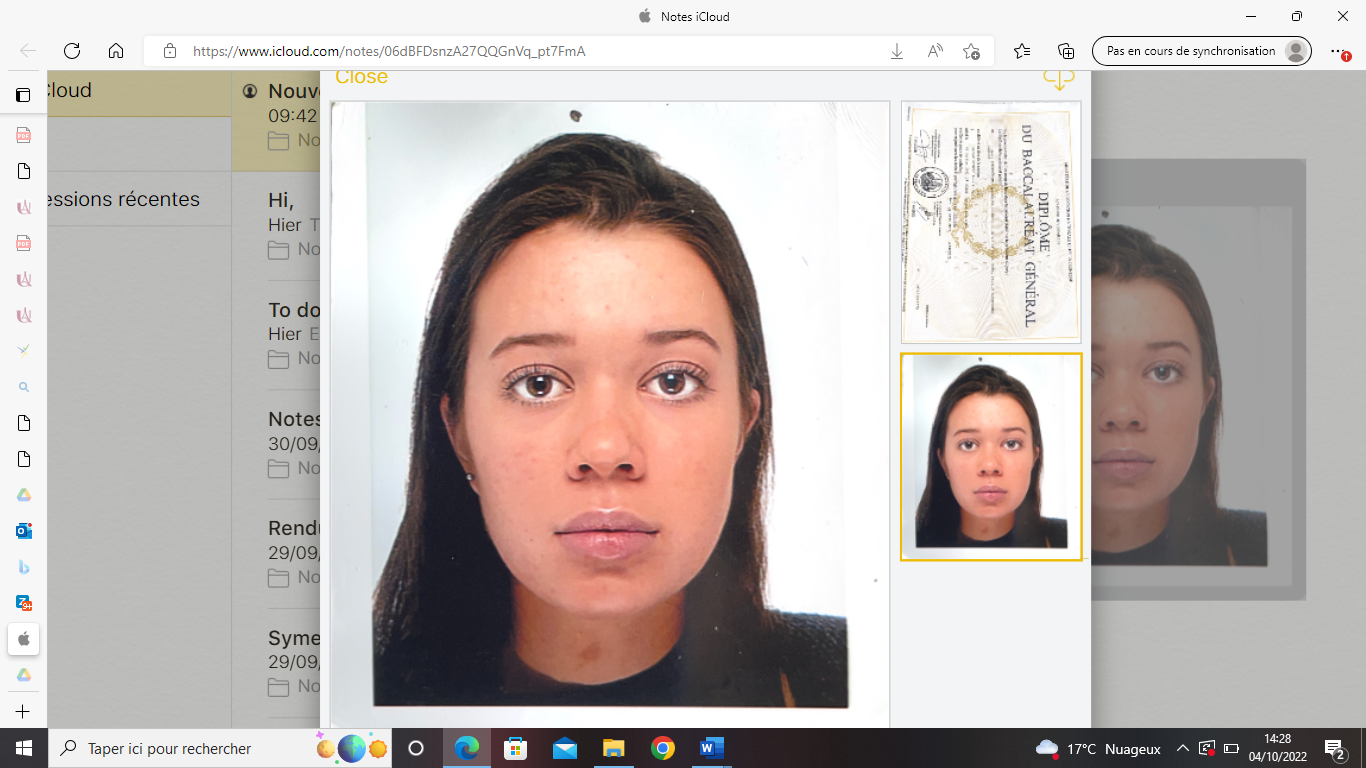The image size is (1366, 768).
Task: Open a new tab with plus button
Action: click(23, 712)
